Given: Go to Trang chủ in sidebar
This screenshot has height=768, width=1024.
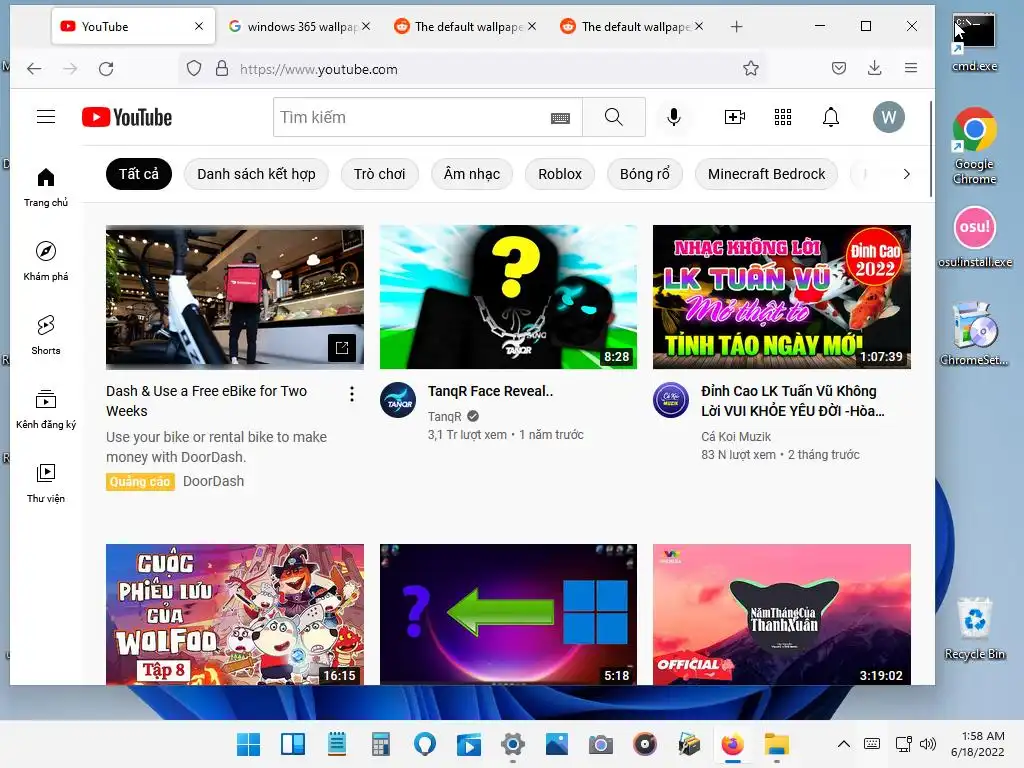Looking at the screenshot, I should click(46, 187).
